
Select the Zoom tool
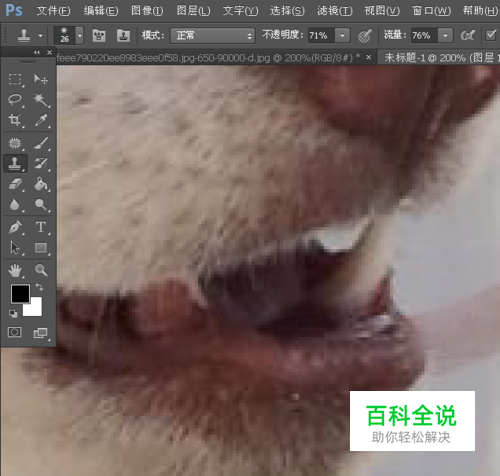click(41, 270)
